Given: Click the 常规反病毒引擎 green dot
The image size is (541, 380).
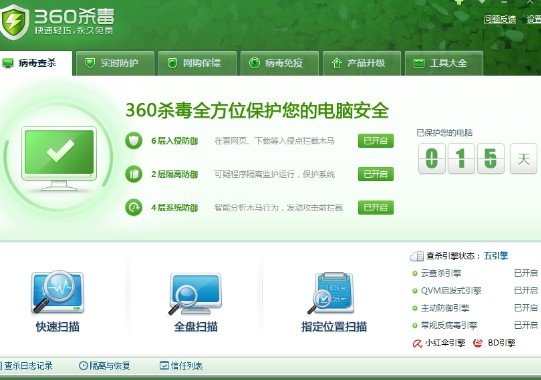Looking at the screenshot, I should [415, 325].
